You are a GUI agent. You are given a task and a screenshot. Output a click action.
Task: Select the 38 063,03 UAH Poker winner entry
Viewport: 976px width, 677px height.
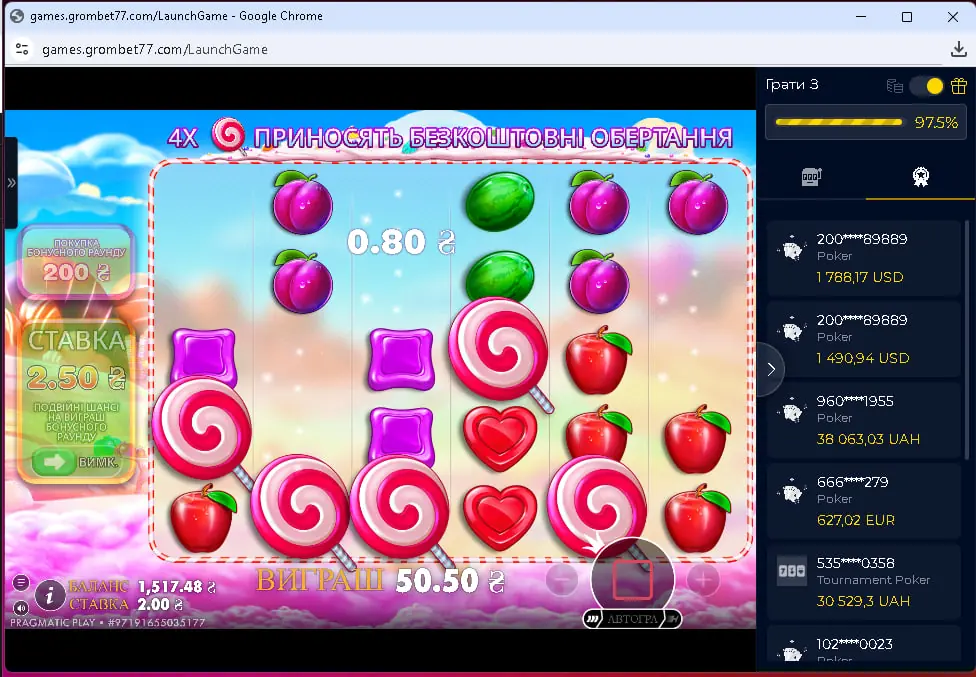click(x=862, y=420)
